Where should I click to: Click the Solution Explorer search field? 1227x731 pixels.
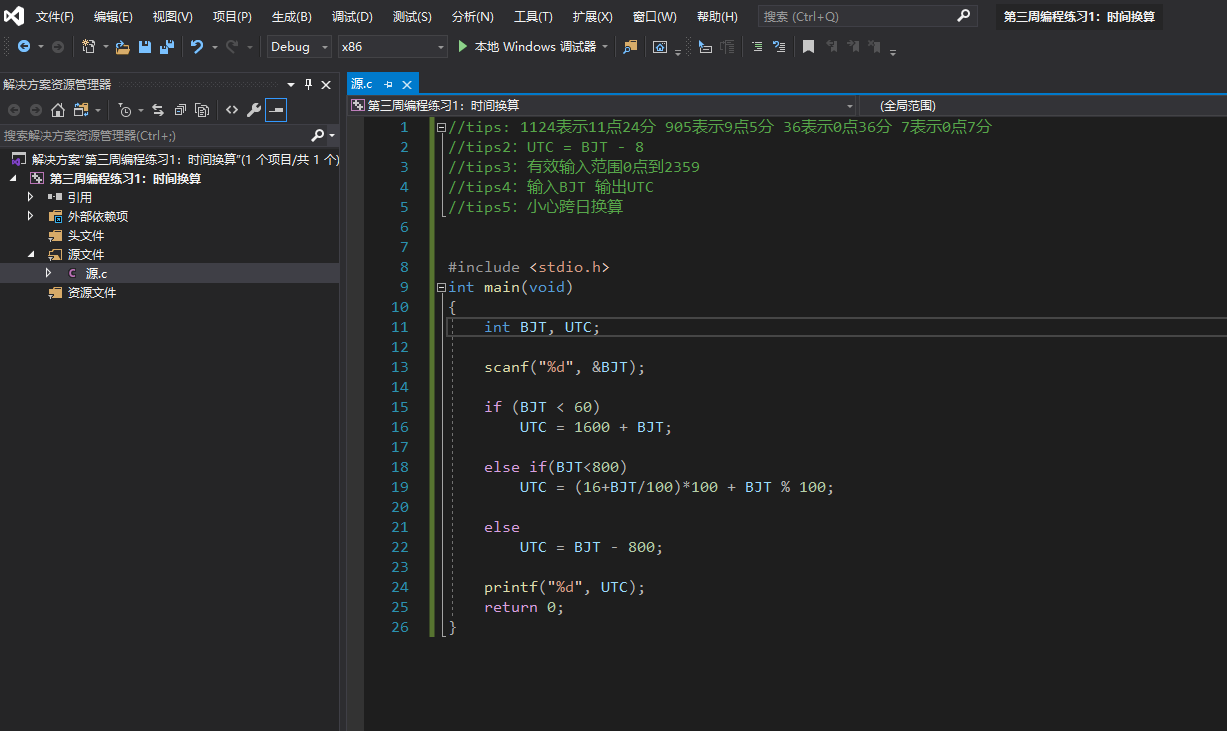point(150,135)
